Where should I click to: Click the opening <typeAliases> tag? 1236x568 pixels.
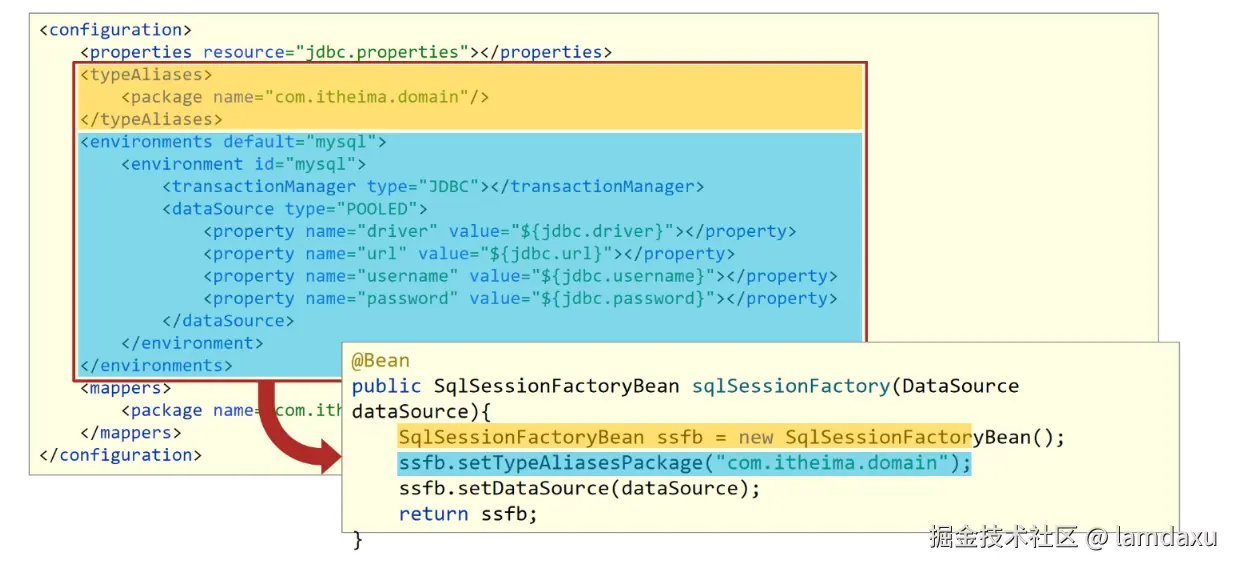(x=146, y=75)
